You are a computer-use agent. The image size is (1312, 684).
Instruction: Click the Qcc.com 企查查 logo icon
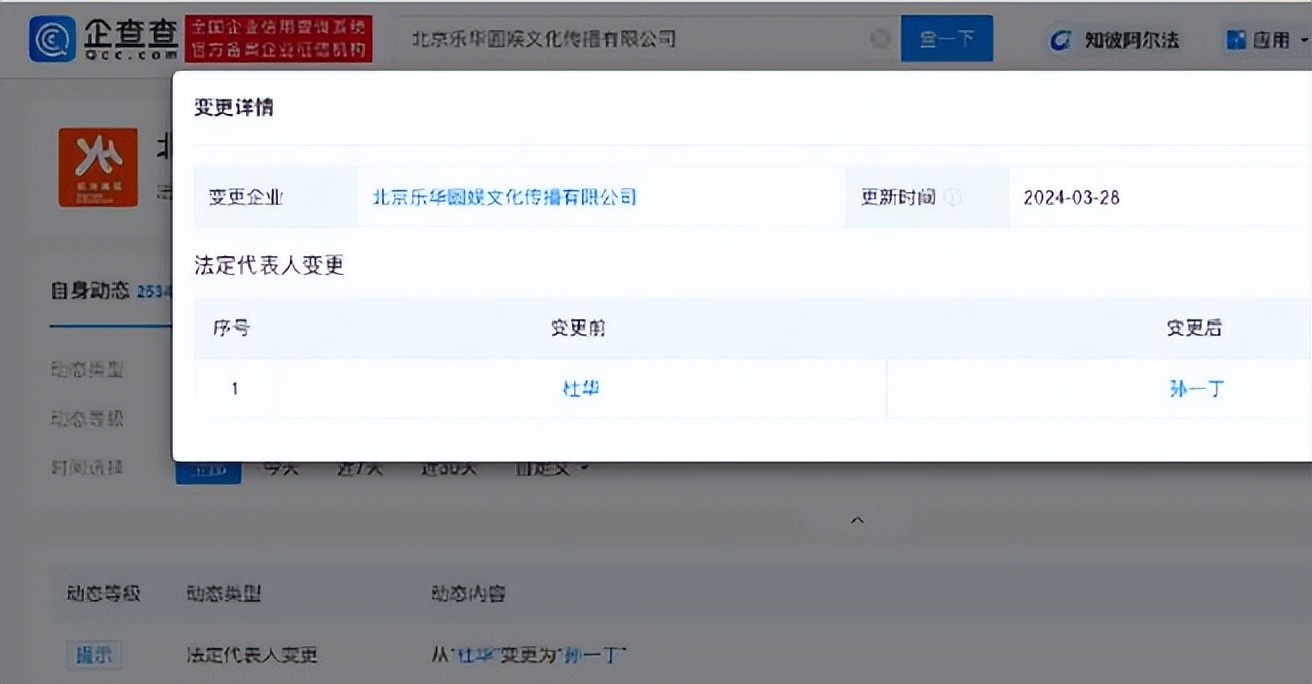click(x=52, y=40)
